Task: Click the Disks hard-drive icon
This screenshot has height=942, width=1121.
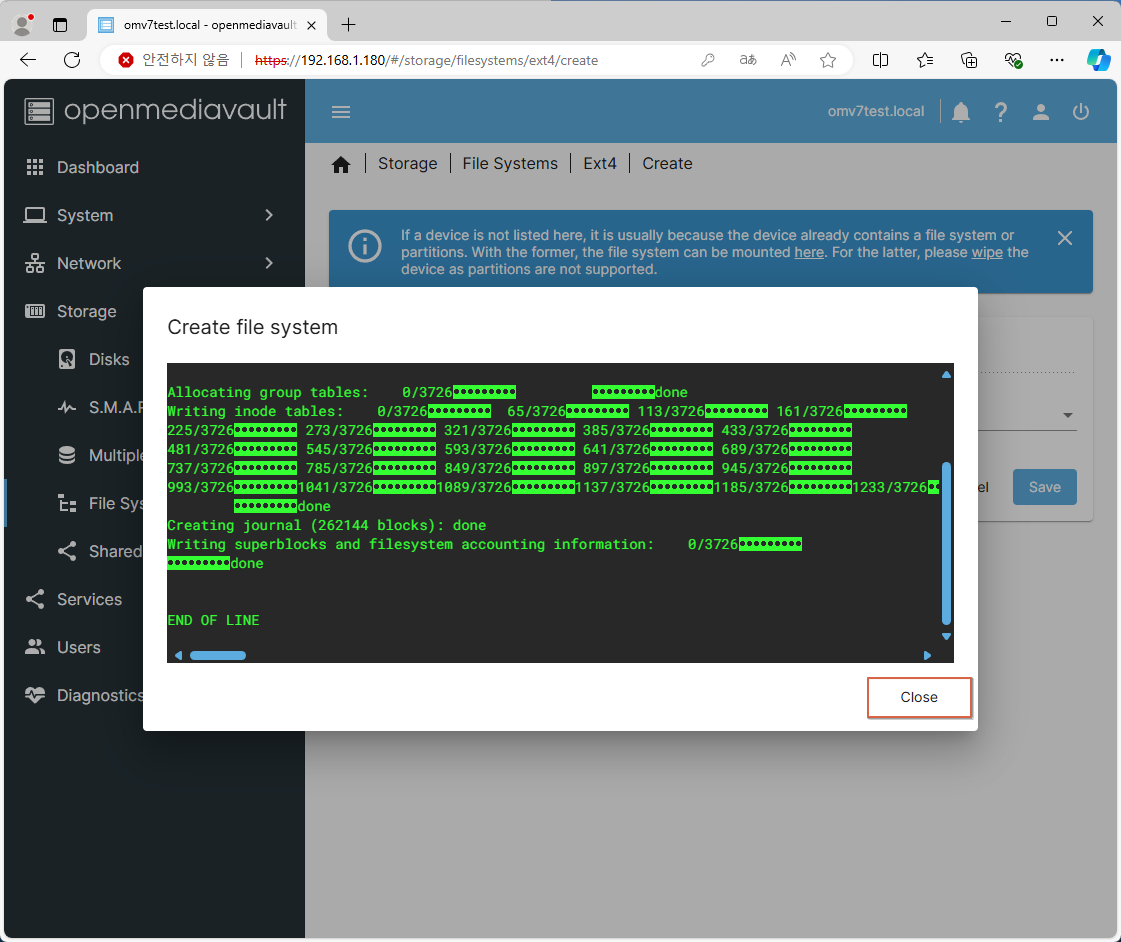Action: [x=66, y=359]
